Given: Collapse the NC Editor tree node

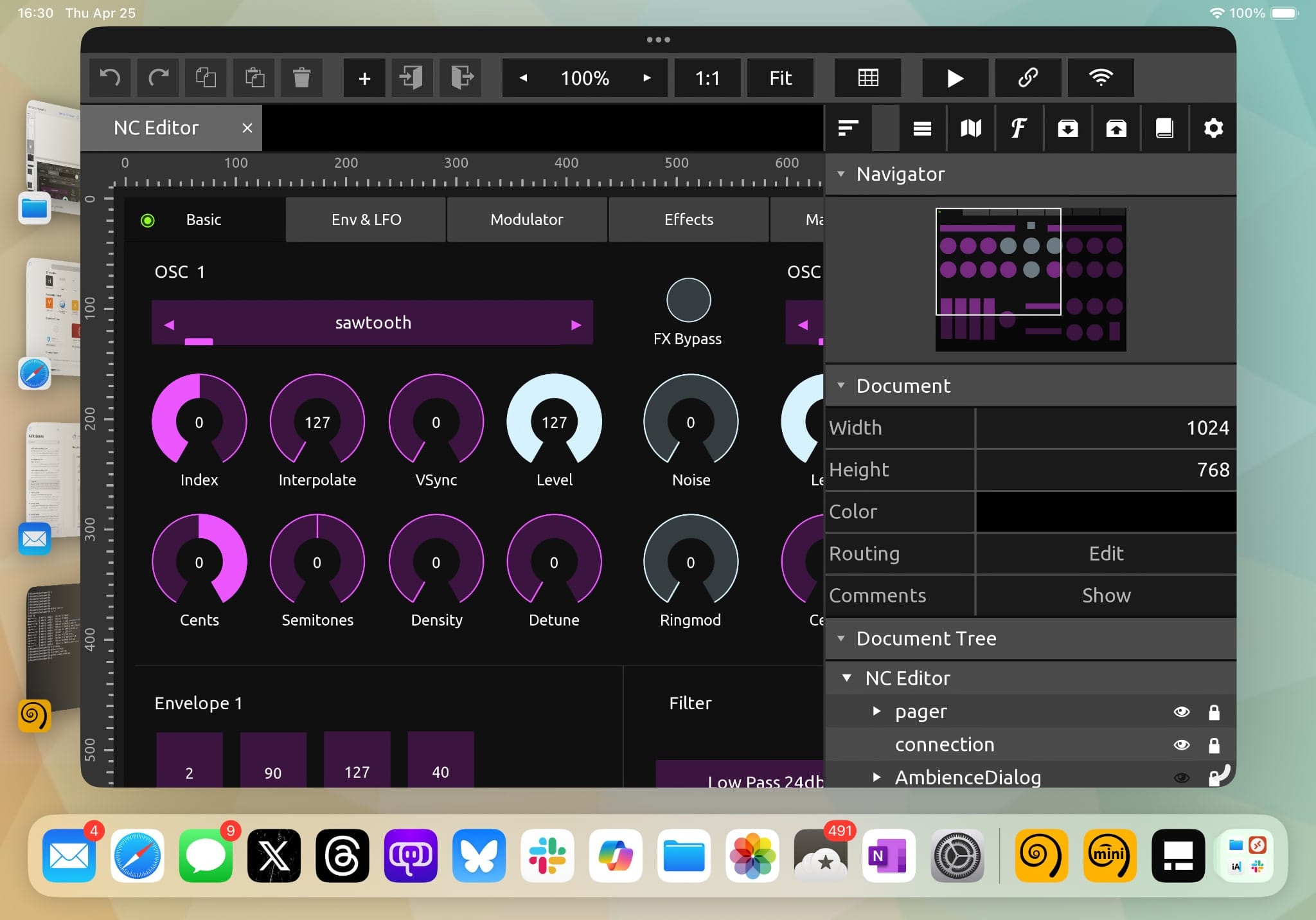Looking at the screenshot, I should pyautogui.click(x=847, y=678).
